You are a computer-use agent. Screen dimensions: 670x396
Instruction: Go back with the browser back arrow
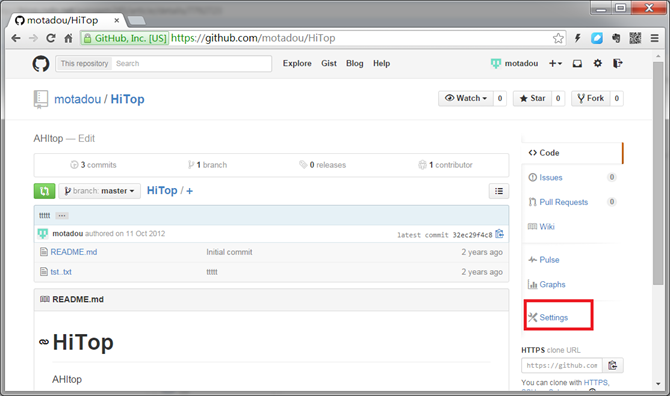click(x=16, y=38)
